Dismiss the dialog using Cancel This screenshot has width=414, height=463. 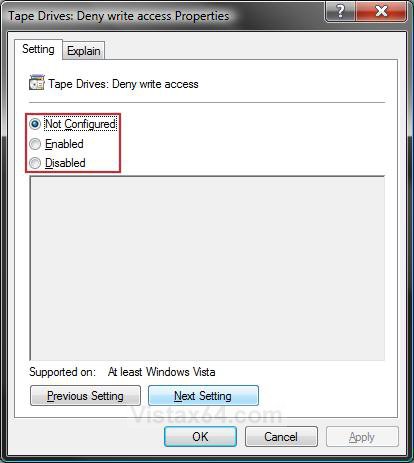pyautogui.click(x=281, y=437)
